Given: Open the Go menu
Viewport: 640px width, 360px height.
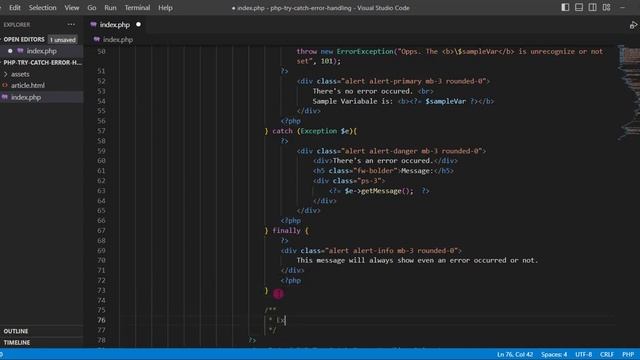Looking at the screenshot, I should tap(92, 8).
